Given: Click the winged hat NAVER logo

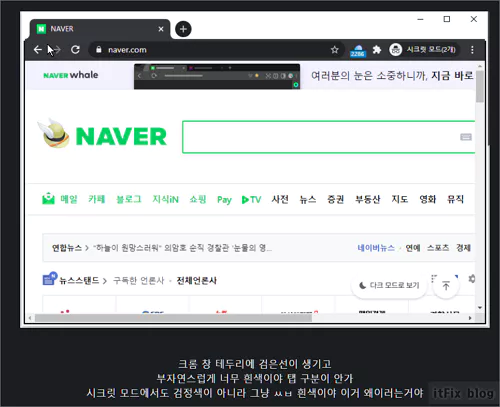Looking at the screenshot, I should (53, 133).
